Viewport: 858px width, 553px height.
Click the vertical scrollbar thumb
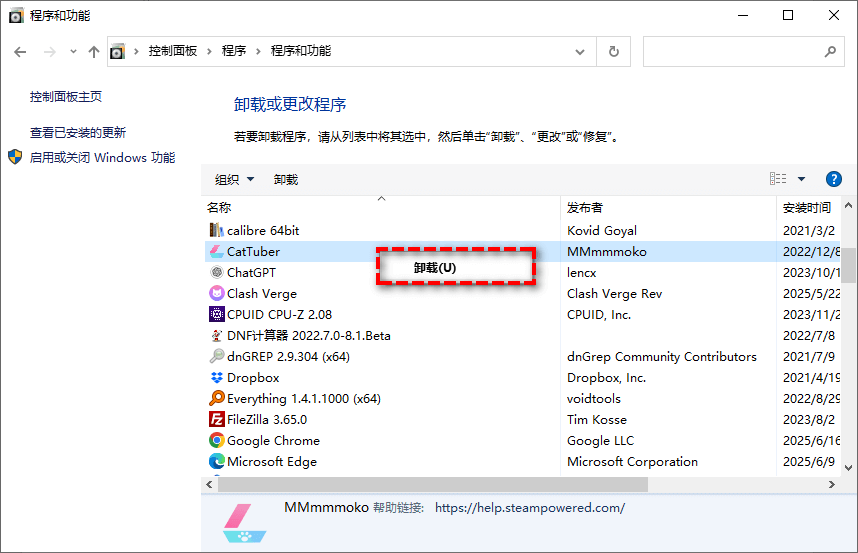848,265
